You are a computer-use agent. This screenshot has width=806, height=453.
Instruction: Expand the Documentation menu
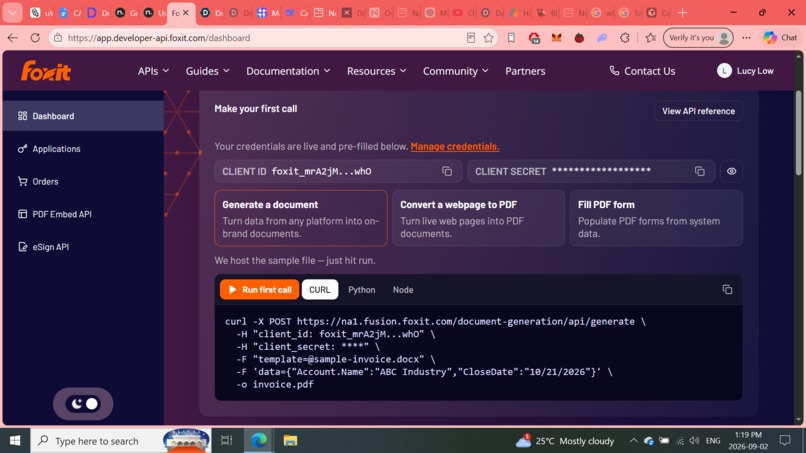tap(288, 71)
